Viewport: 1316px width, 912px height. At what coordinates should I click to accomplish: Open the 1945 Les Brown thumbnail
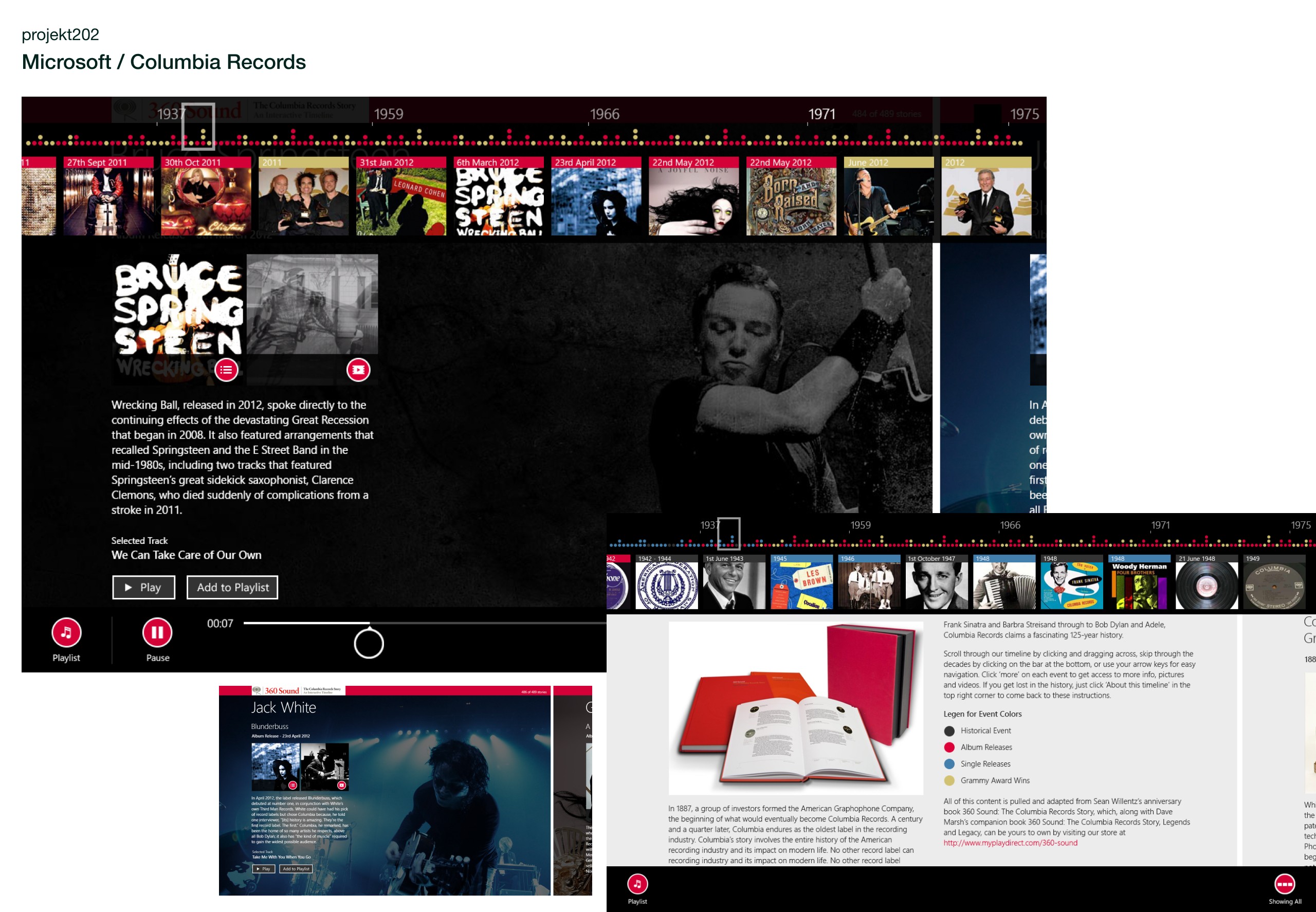pyautogui.click(x=801, y=582)
